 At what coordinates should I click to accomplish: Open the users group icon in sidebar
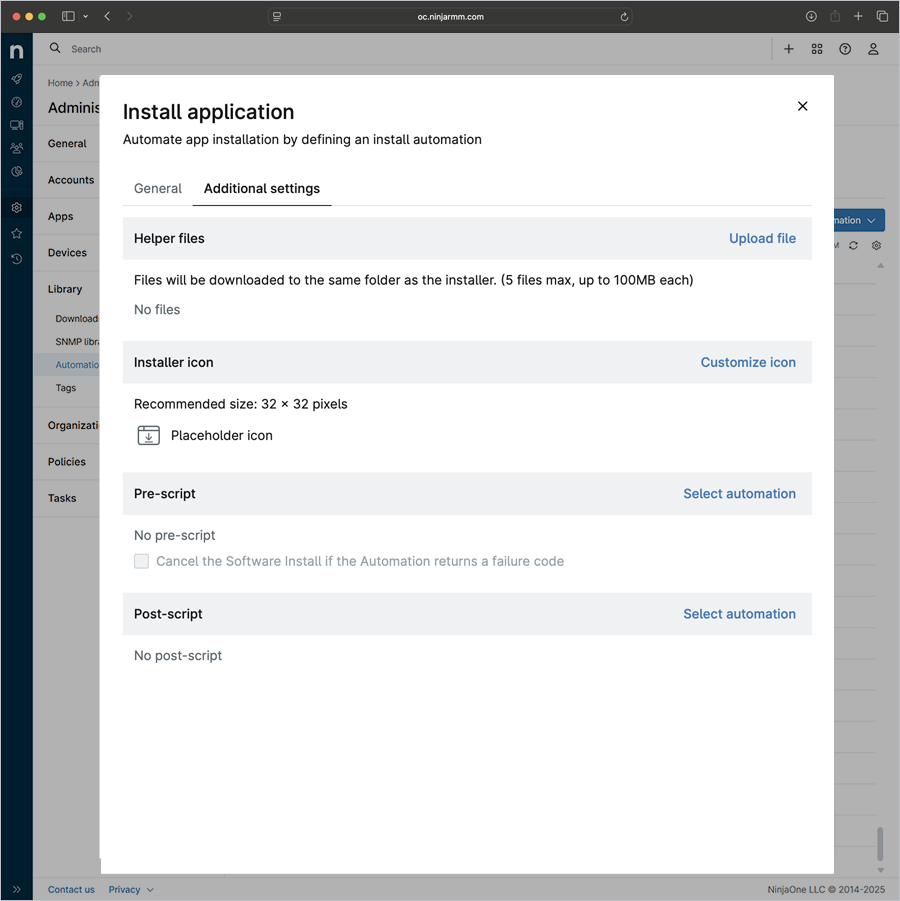[x=17, y=148]
